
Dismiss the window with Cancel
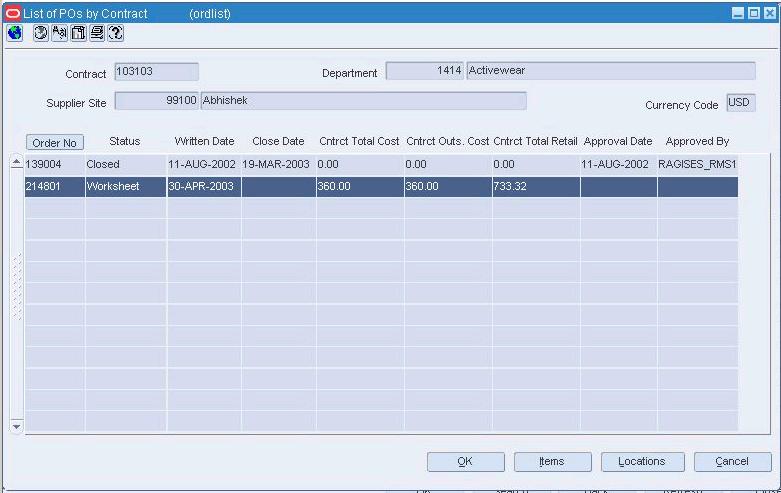click(732, 462)
